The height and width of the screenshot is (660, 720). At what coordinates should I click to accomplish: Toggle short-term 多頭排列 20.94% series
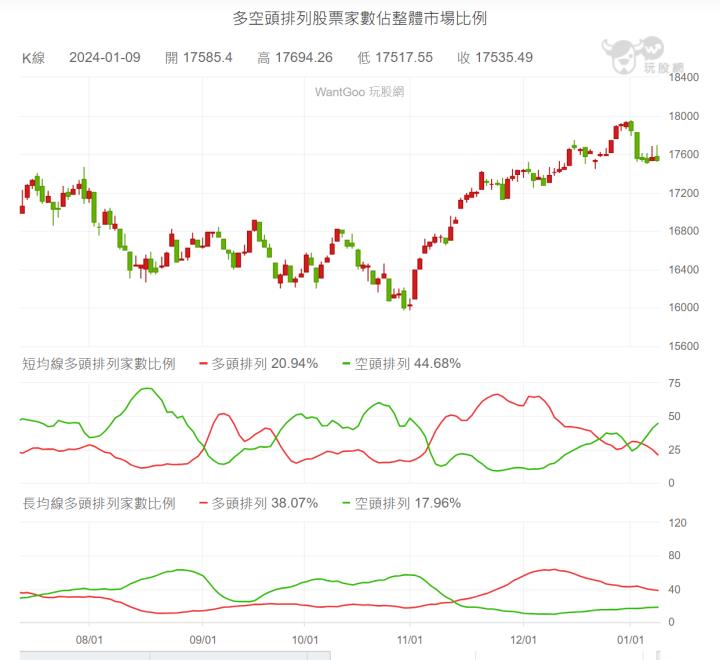click(265, 364)
